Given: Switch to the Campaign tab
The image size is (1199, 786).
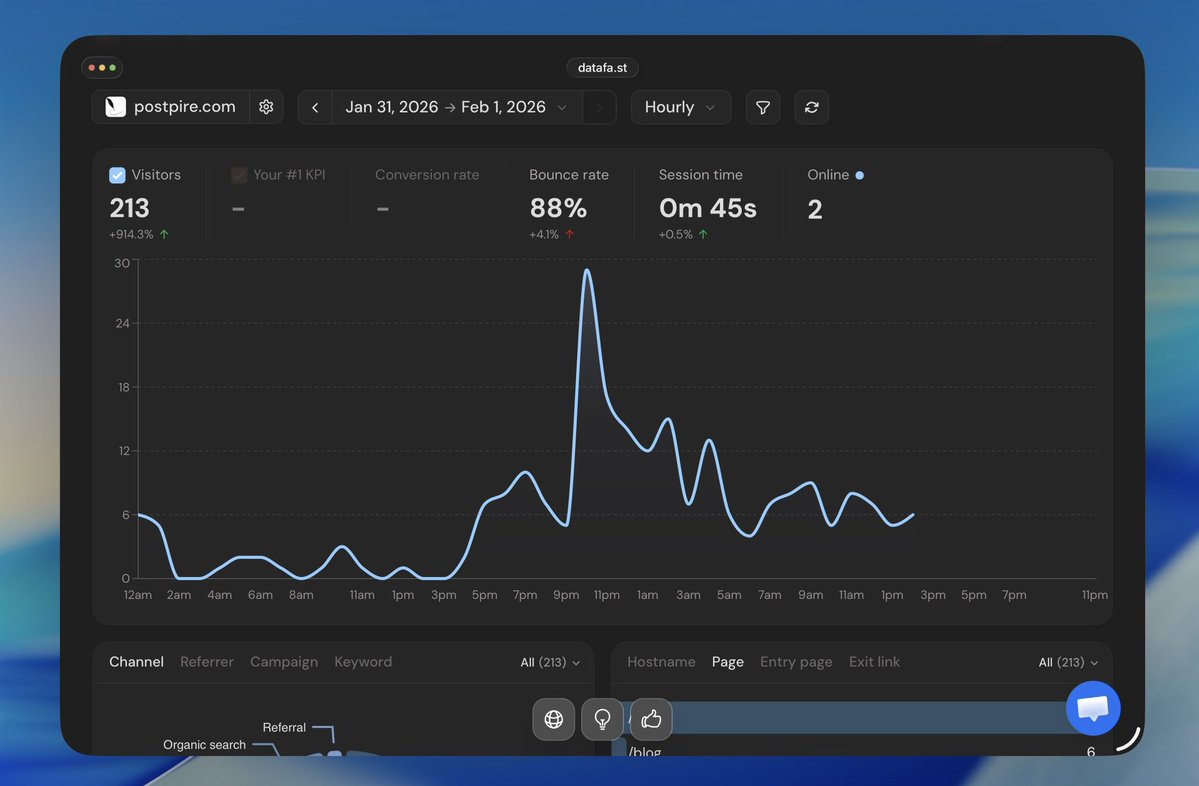Looking at the screenshot, I should [284, 661].
